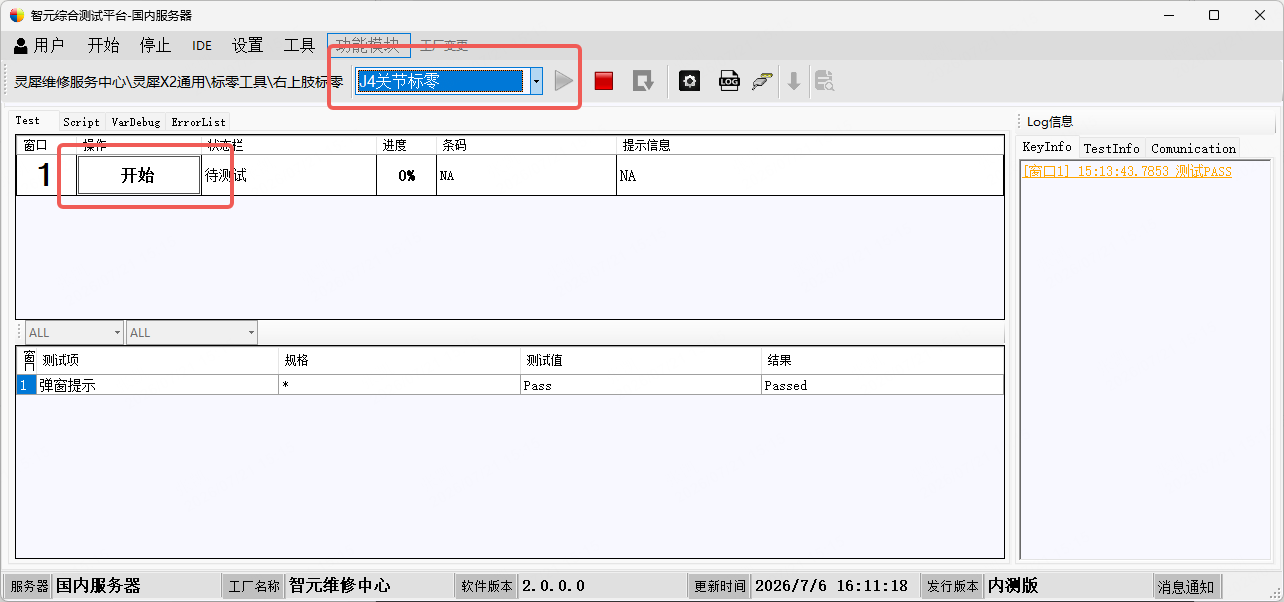Open the 用户 menu
1284x602 pixels.
click(39, 45)
